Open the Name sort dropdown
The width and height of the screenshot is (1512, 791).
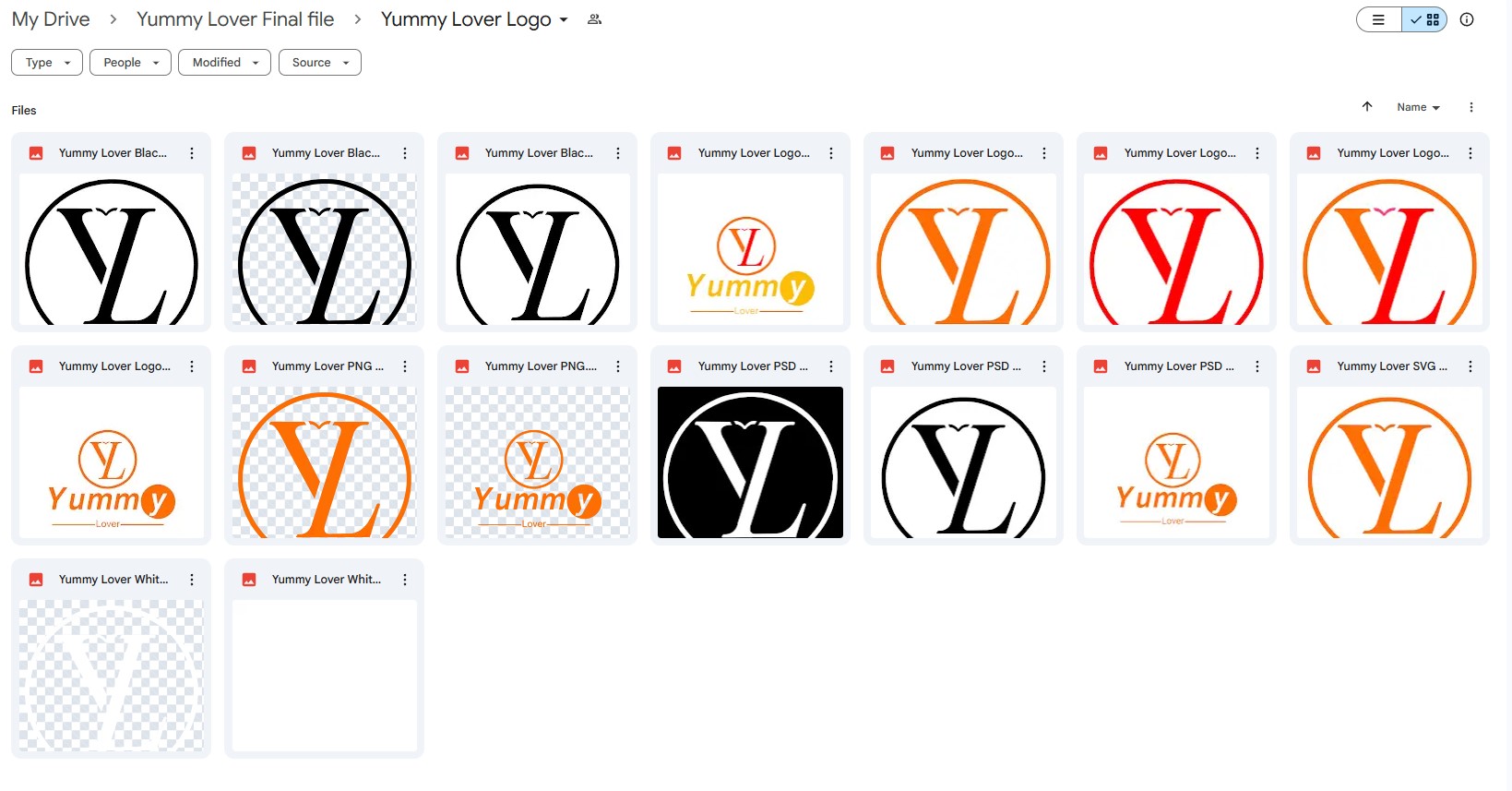point(1418,107)
